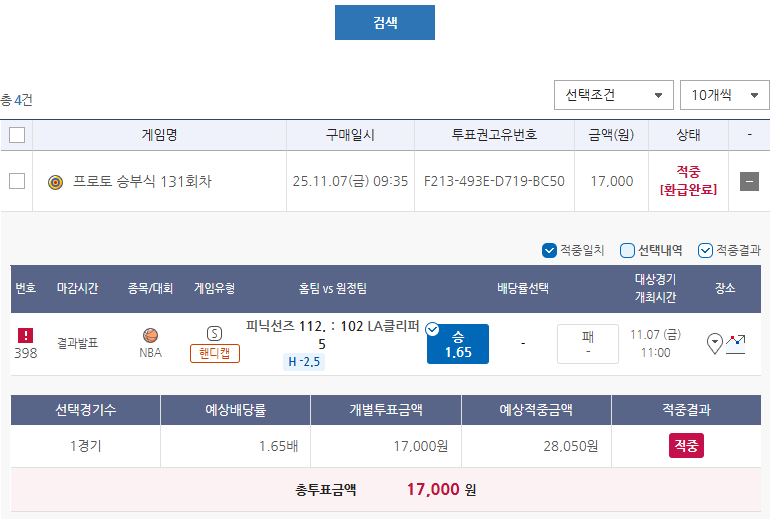Click the Proto target game icon
The width and height of the screenshot is (774, 519).
click(x=55, y=182)
